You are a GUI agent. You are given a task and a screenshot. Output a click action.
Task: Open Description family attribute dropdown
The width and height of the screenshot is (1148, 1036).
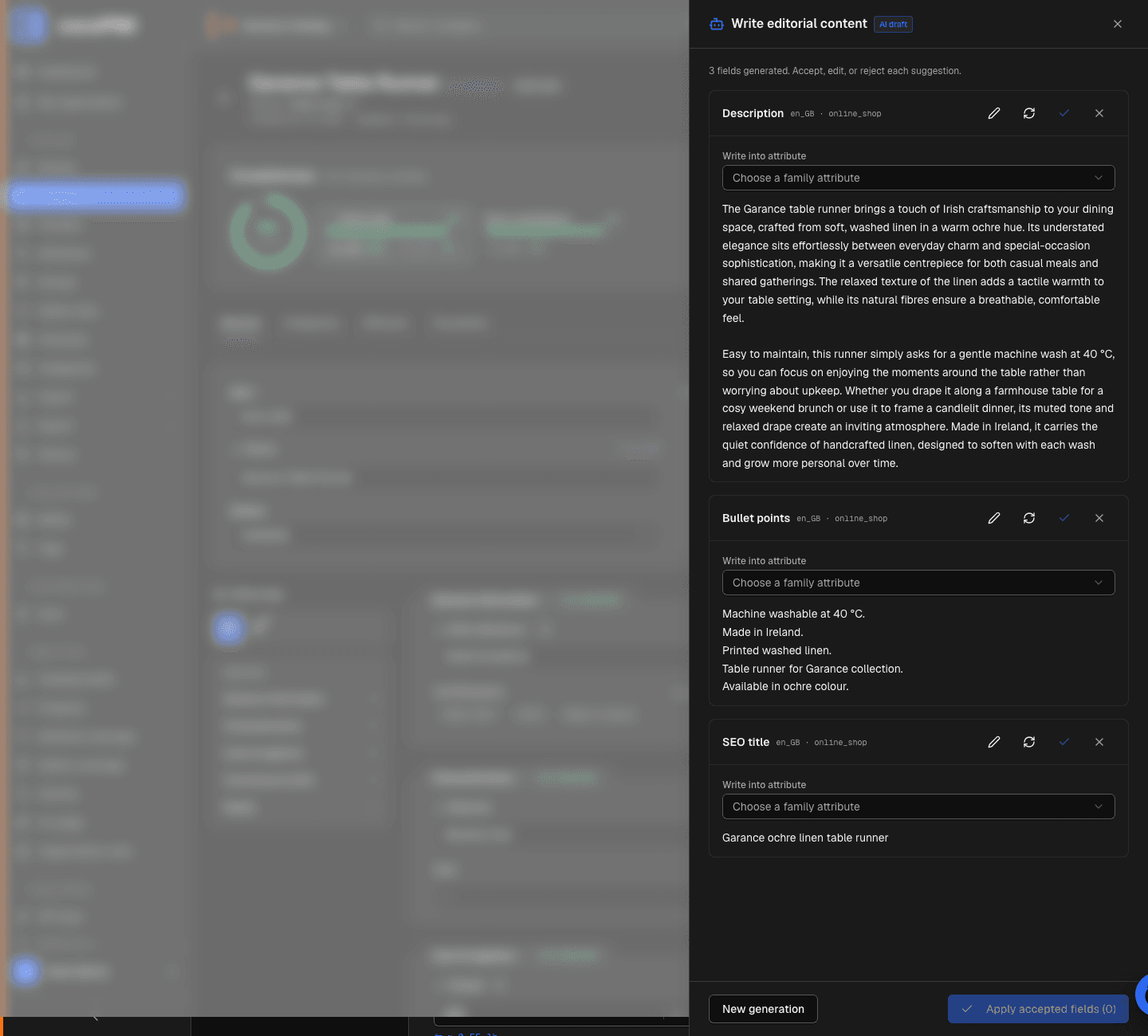click(x=918, y=178)
